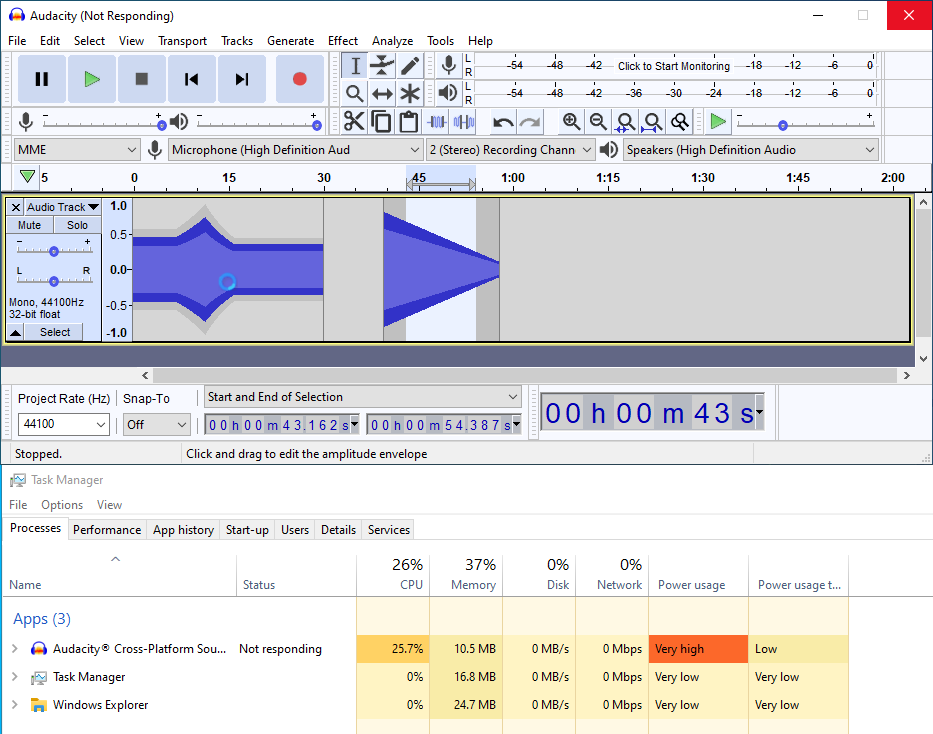This screenshot has height=734, width=933.
Task: Click the Select button on the track panel
Action: click(x=55, y=331)
